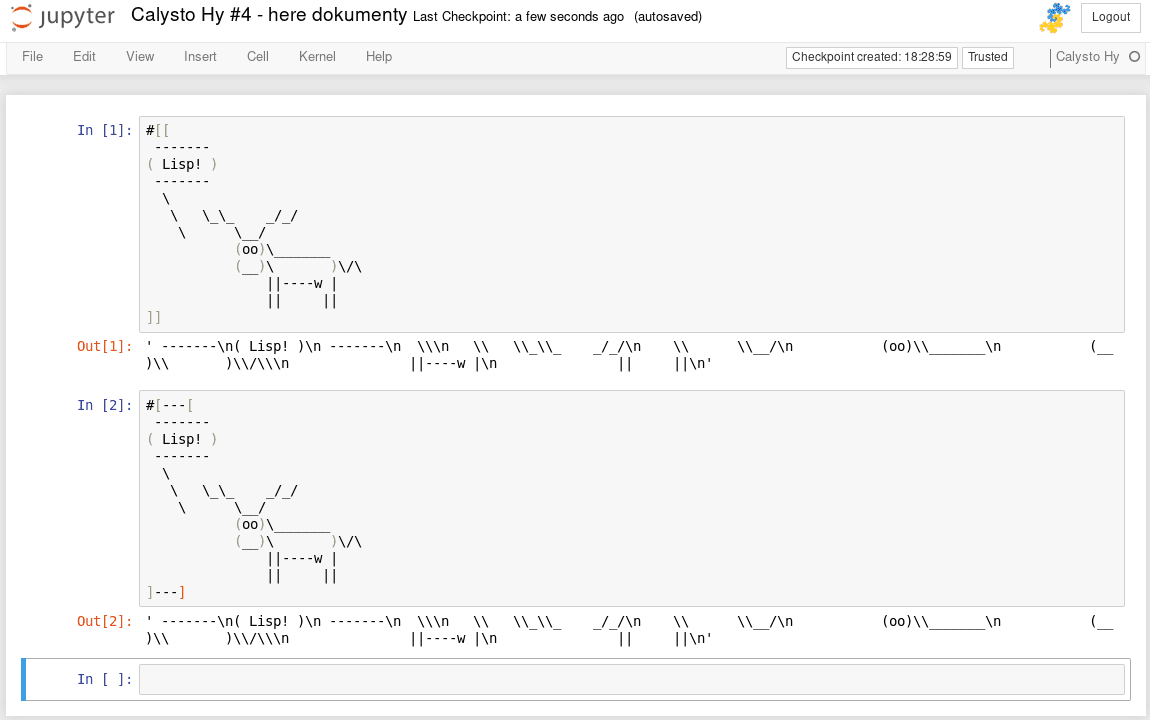Image resolution: width=1150 pixels, height=720 pixels.
Task: Click the Logout button
Action: tap(1110, 17)
